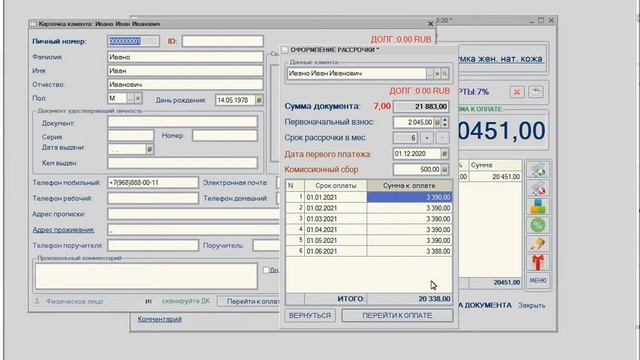The image size is (640, 360).
Task: Select payment row dated 01.02.2021
Action: click(369, 208)
